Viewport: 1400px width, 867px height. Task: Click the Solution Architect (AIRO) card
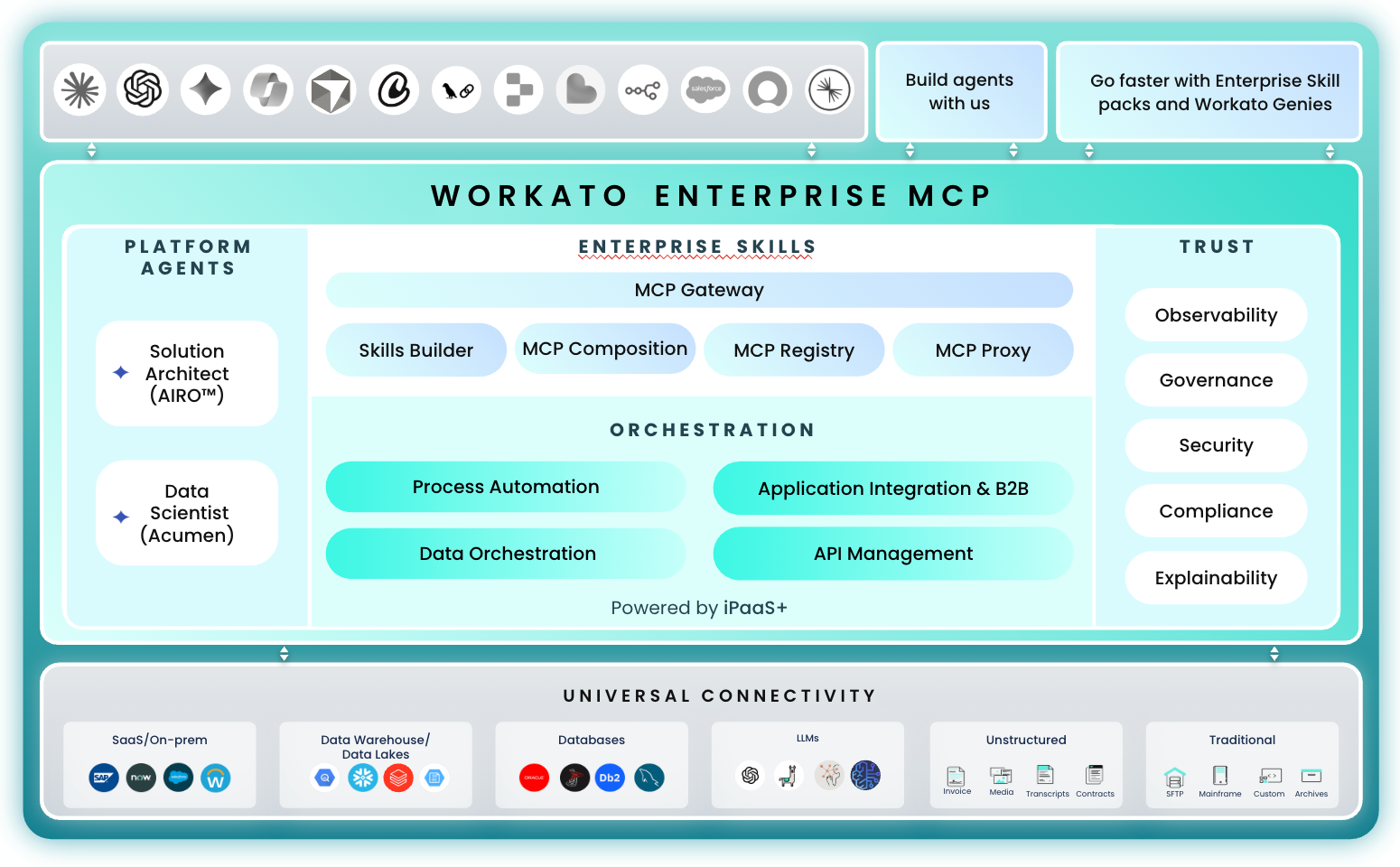click(x=187, y=373)
